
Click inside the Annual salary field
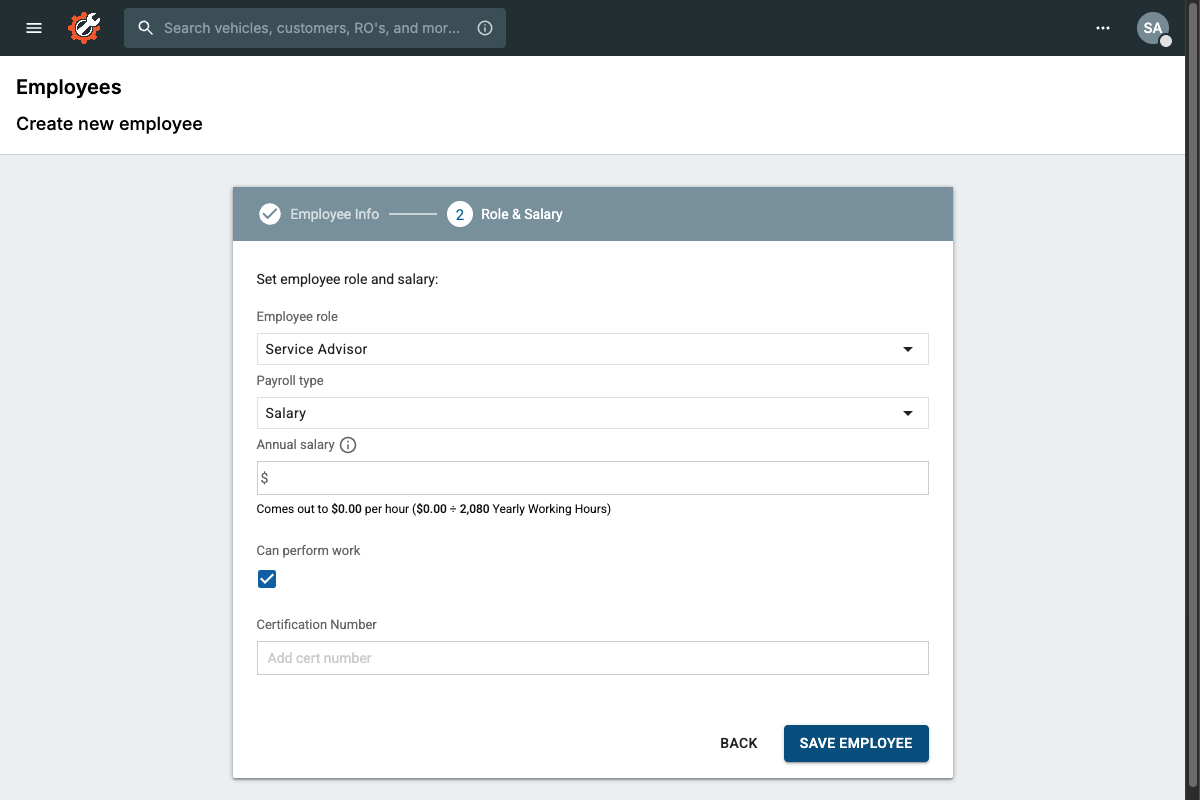point(592,477)
